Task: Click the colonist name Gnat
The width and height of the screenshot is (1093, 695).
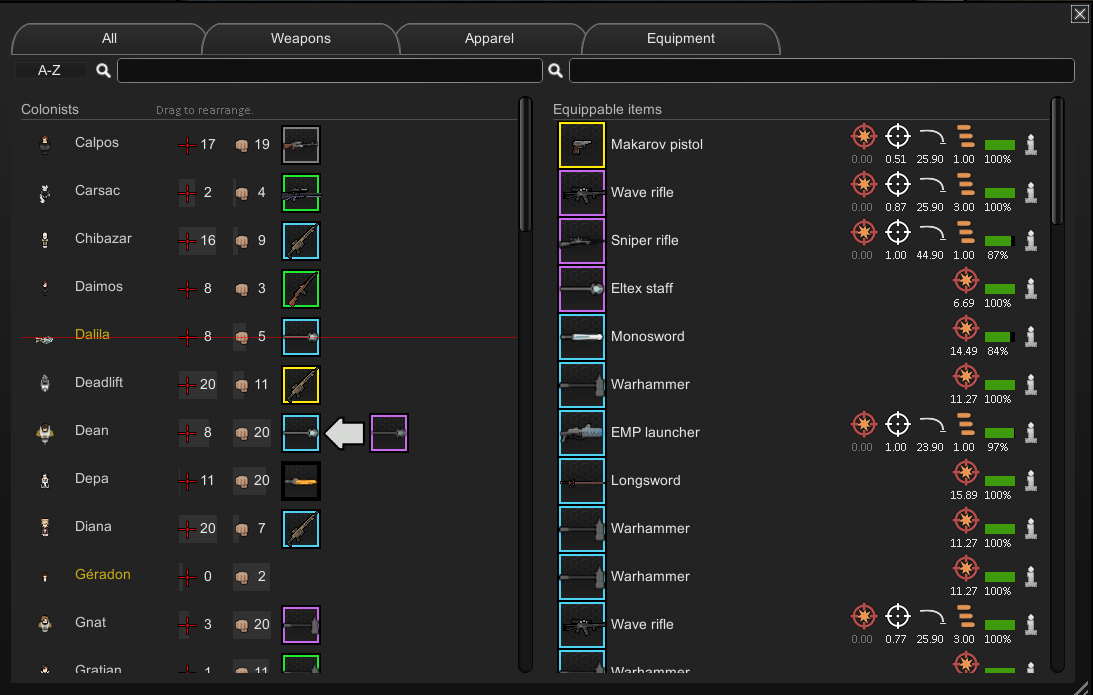Action: (91, 623)
